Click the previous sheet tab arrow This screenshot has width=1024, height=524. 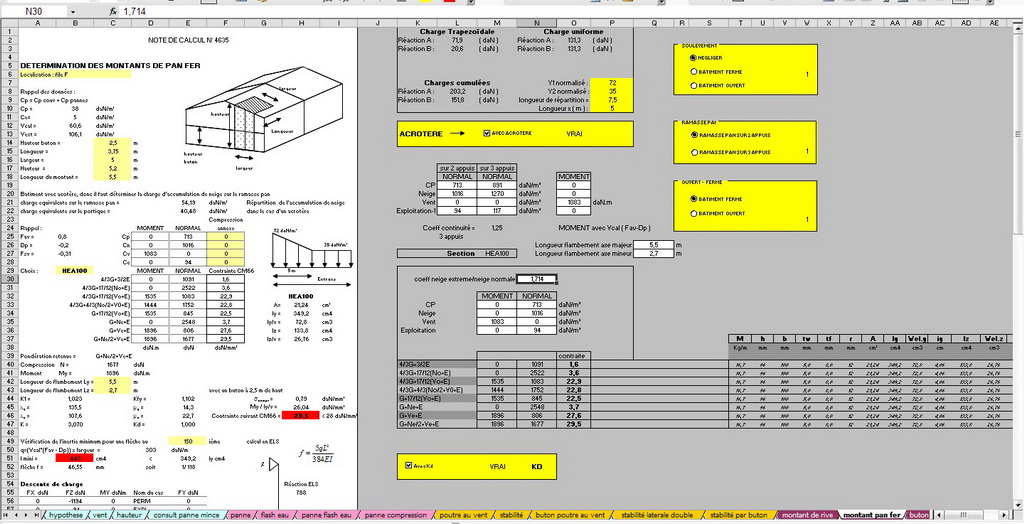point(18,516)
